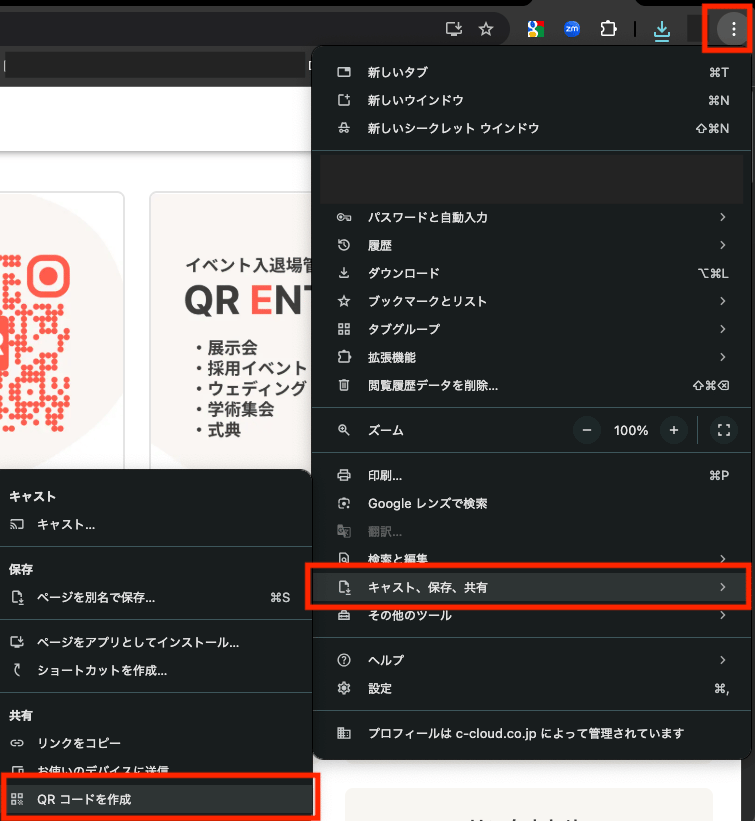Click the downloads arrow icon in toolbar
This screenshot has height=821, width=755.
662,30
